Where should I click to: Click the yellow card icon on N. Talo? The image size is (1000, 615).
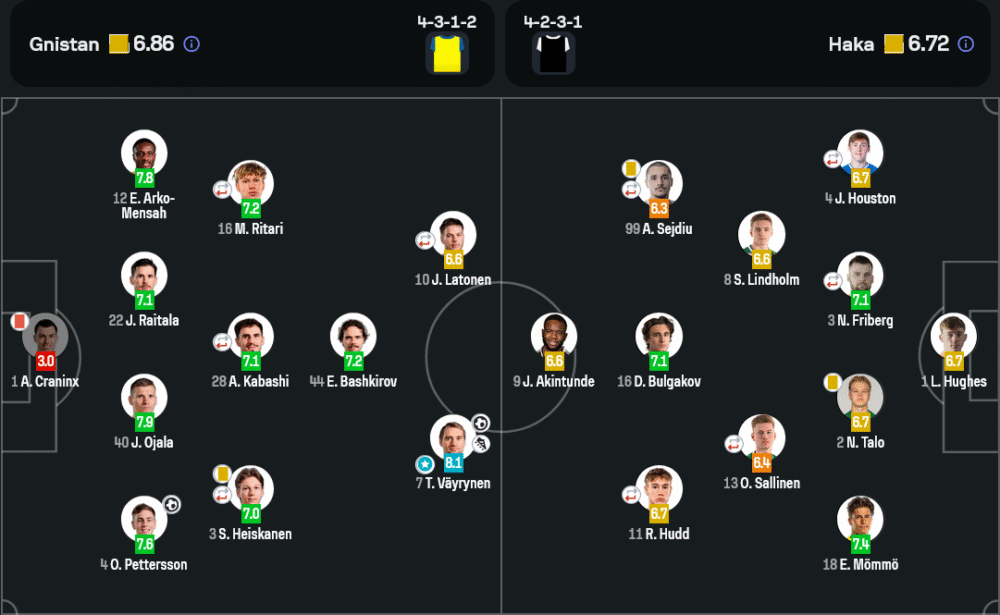tap(832, 382)
